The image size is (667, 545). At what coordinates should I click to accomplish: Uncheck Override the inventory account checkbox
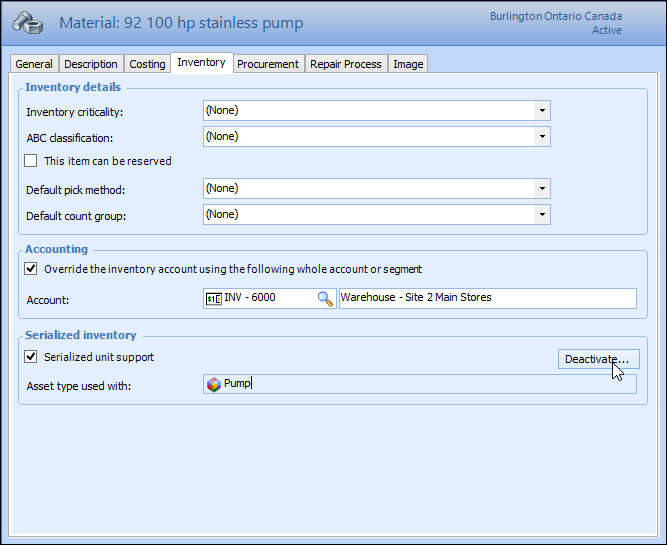tap(31, 269)
